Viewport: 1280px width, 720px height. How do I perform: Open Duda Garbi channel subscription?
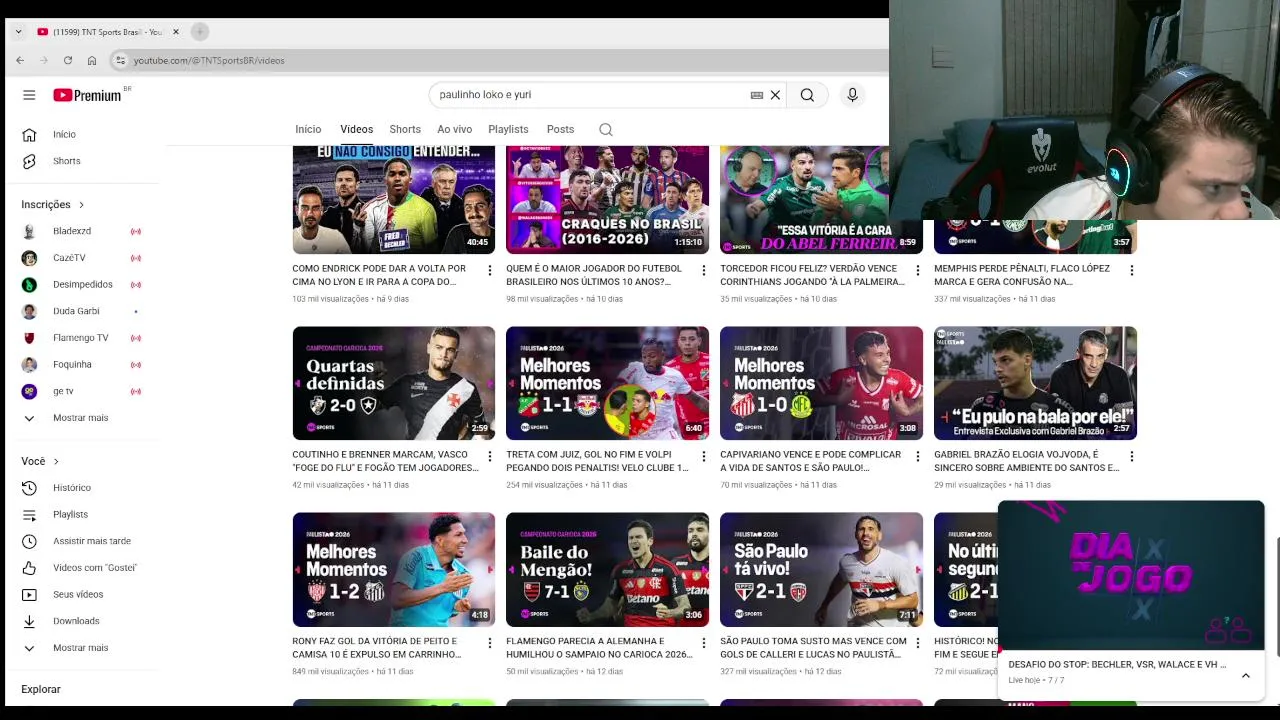pos(76,311)
